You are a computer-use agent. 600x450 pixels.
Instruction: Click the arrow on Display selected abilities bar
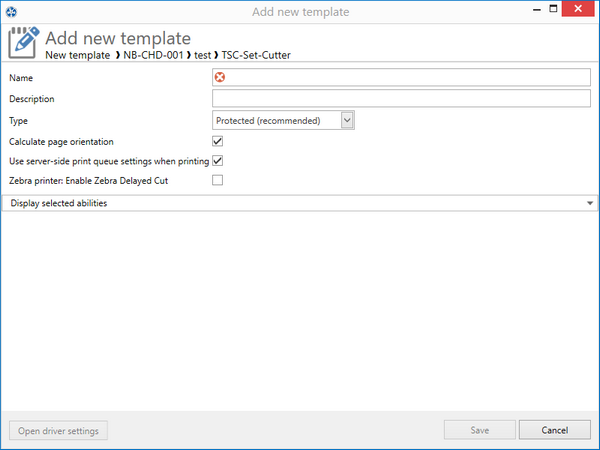click(590, 203)
